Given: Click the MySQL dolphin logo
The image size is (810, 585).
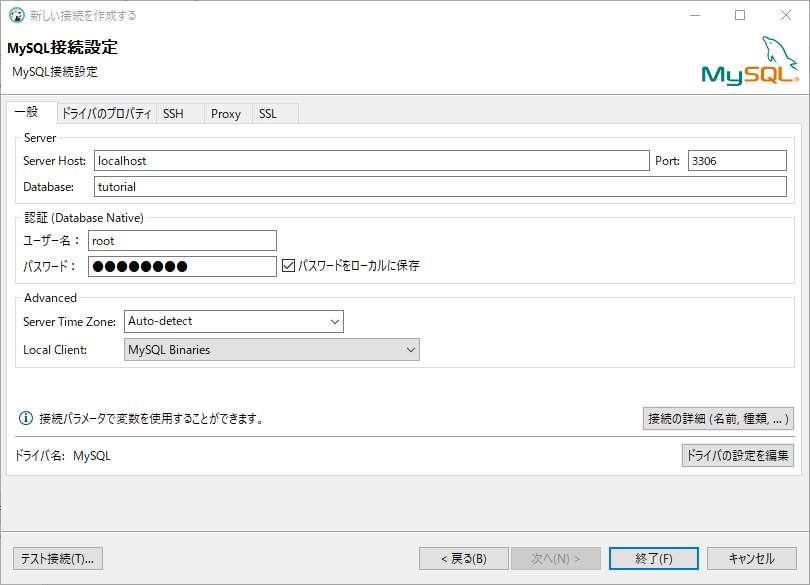Looking at the screenshot, I should [x=750, y=60].
